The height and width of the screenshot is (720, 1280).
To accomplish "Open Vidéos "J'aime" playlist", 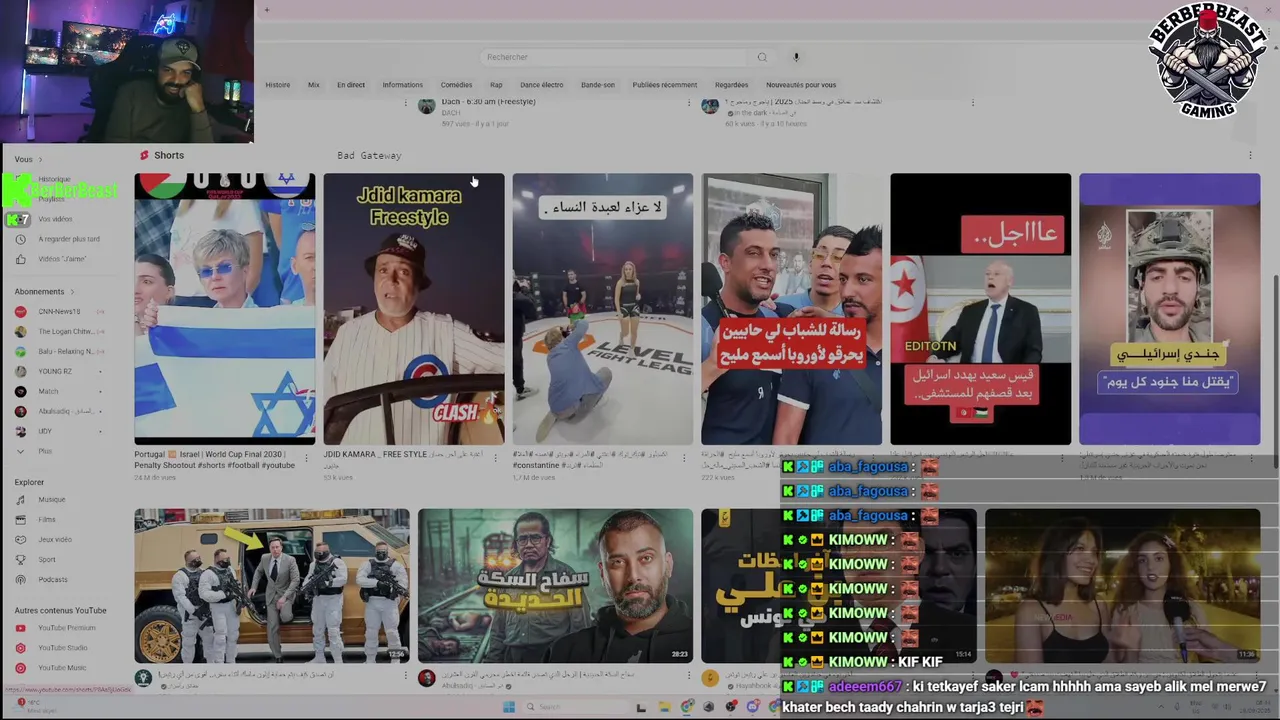I will pyautogui.click(x=61, y=259).
